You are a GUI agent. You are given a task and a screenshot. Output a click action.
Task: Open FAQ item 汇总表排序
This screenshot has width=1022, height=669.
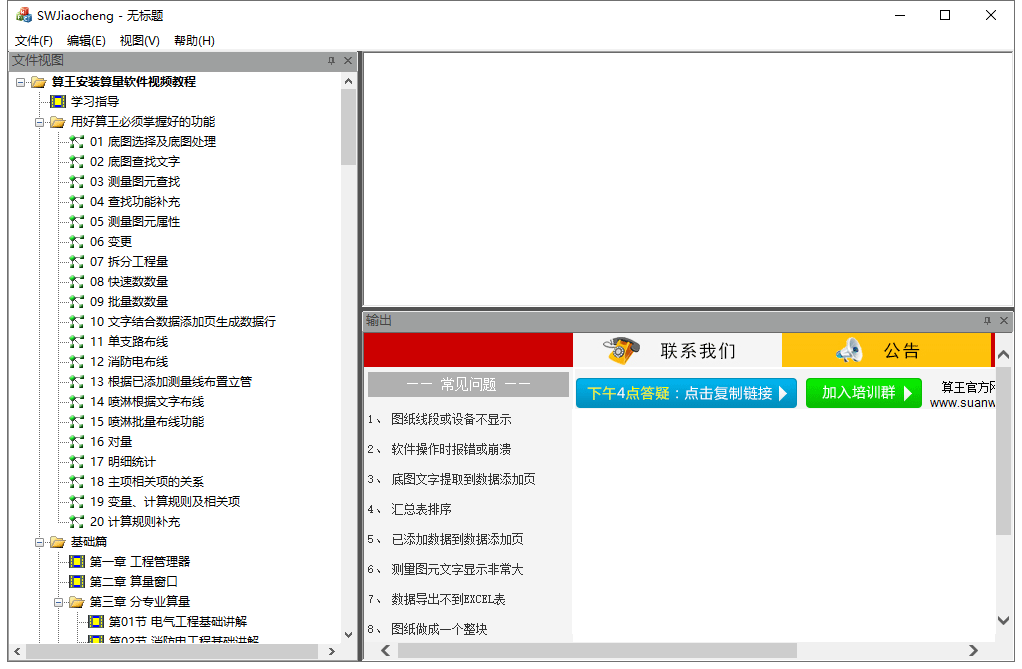tap(420, 509)
